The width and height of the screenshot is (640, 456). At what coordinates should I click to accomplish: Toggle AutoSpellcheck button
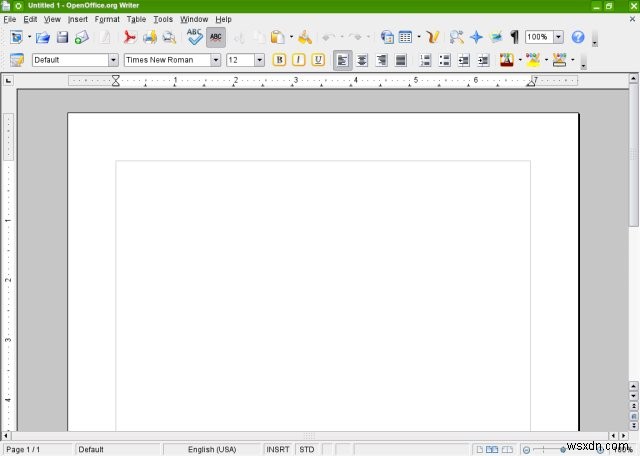(x=216, y=37)
